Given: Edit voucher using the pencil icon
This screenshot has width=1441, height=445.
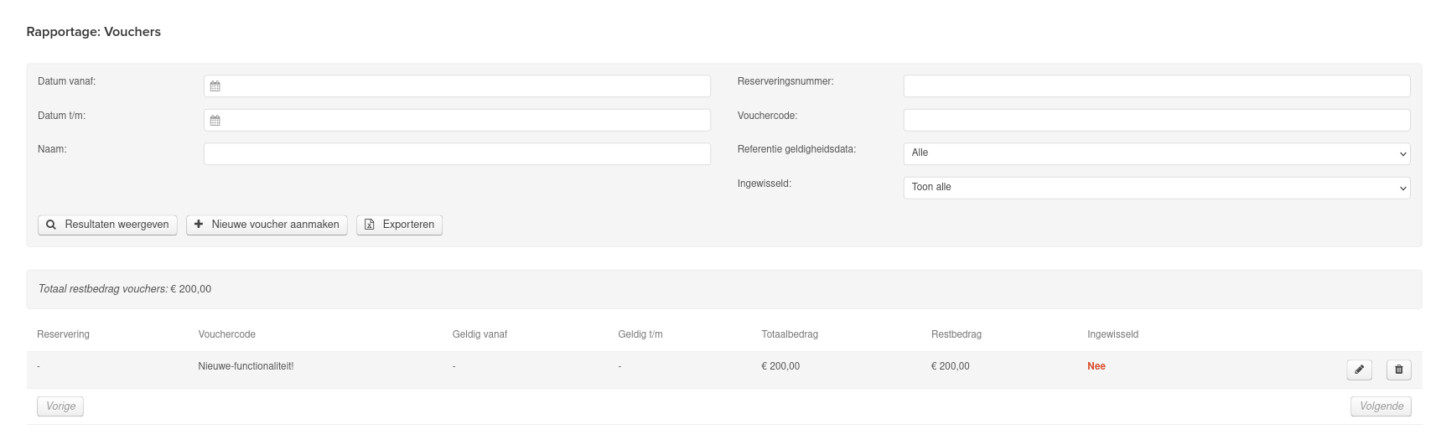Looking at the screenshot, I should click(1359, 370).
